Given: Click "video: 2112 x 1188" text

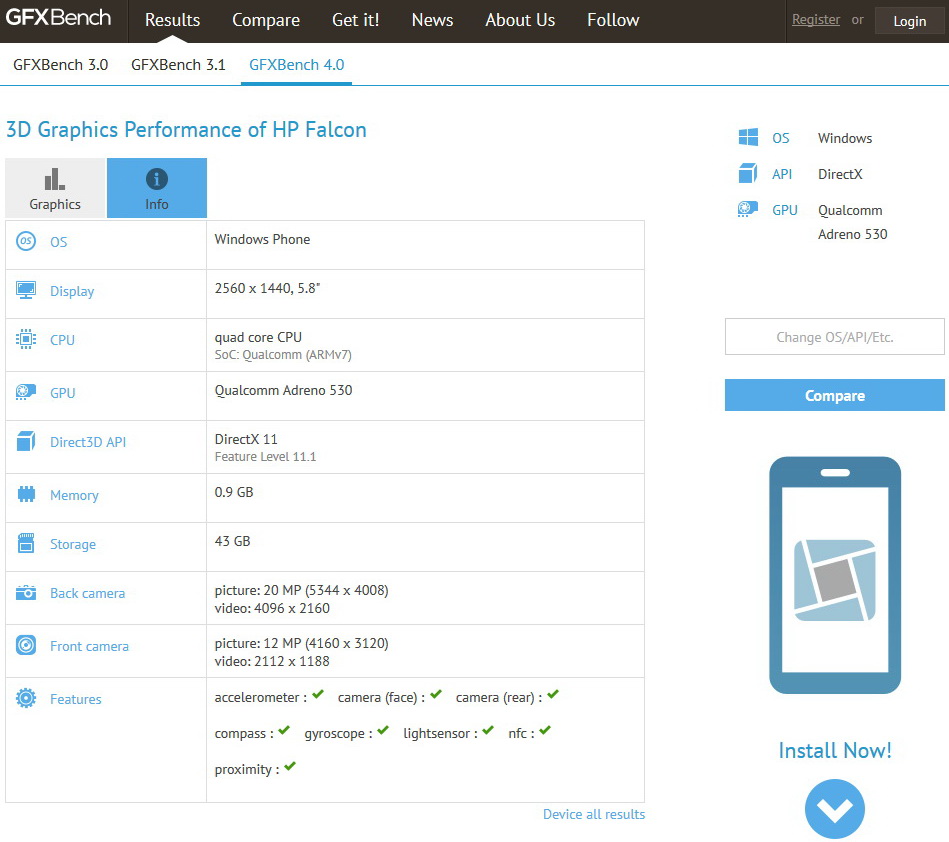Looking at the screenshot, I should click(272, 661).
